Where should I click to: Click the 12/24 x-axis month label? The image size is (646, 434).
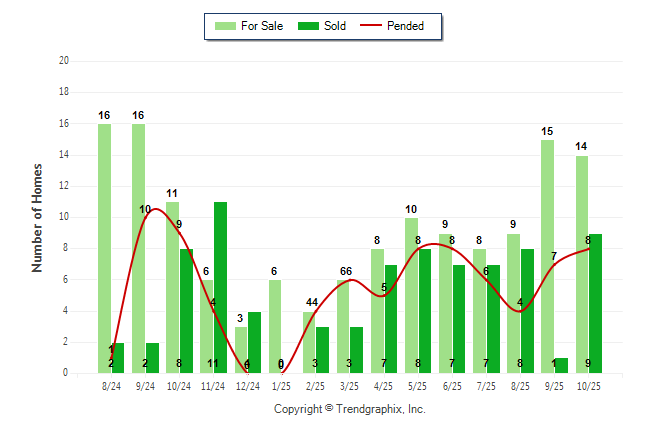click(x=247, y=385)
